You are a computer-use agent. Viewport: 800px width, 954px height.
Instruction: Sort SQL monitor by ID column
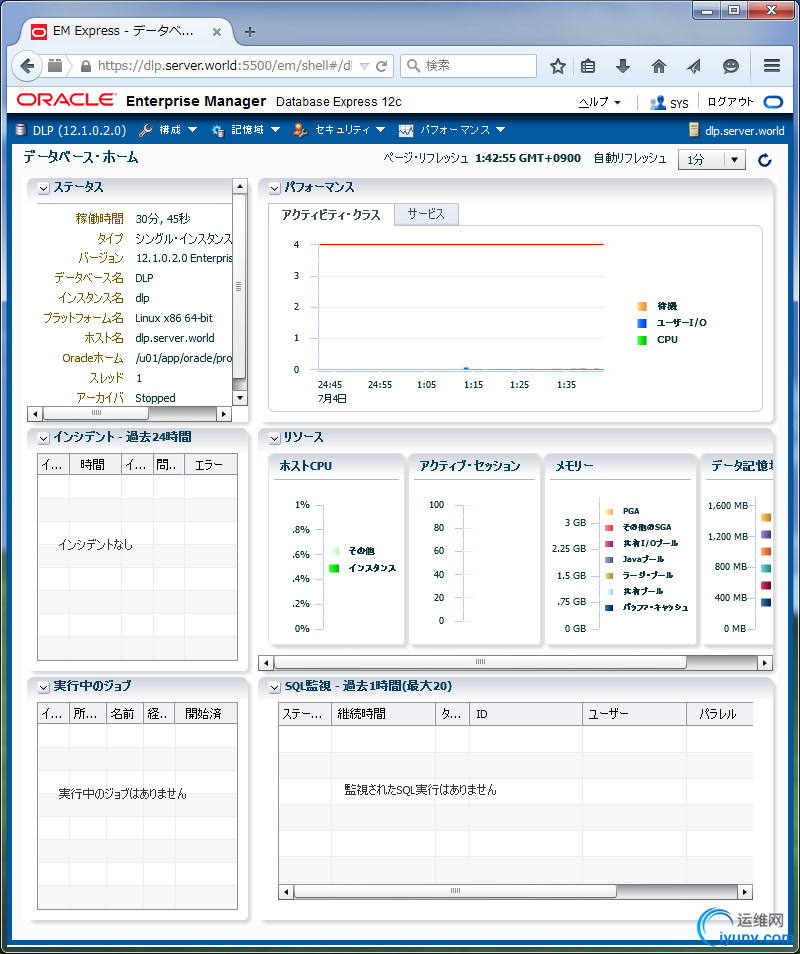[x=526, y=714]
